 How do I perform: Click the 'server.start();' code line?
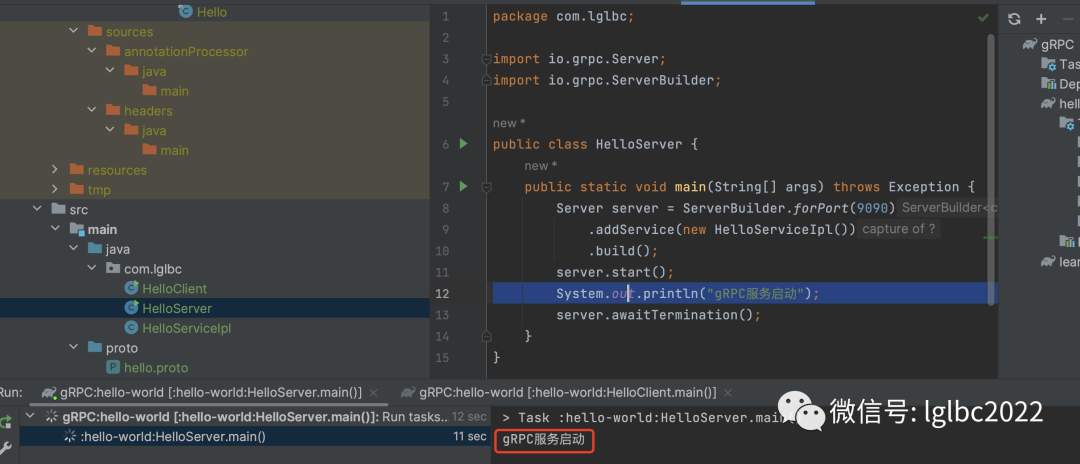coord(615,272)
